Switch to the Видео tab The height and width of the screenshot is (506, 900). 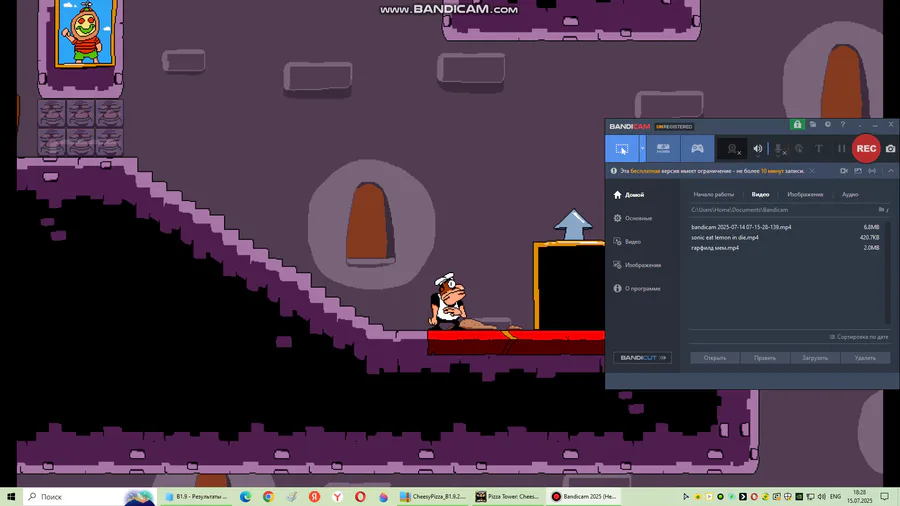click(760, 194)
